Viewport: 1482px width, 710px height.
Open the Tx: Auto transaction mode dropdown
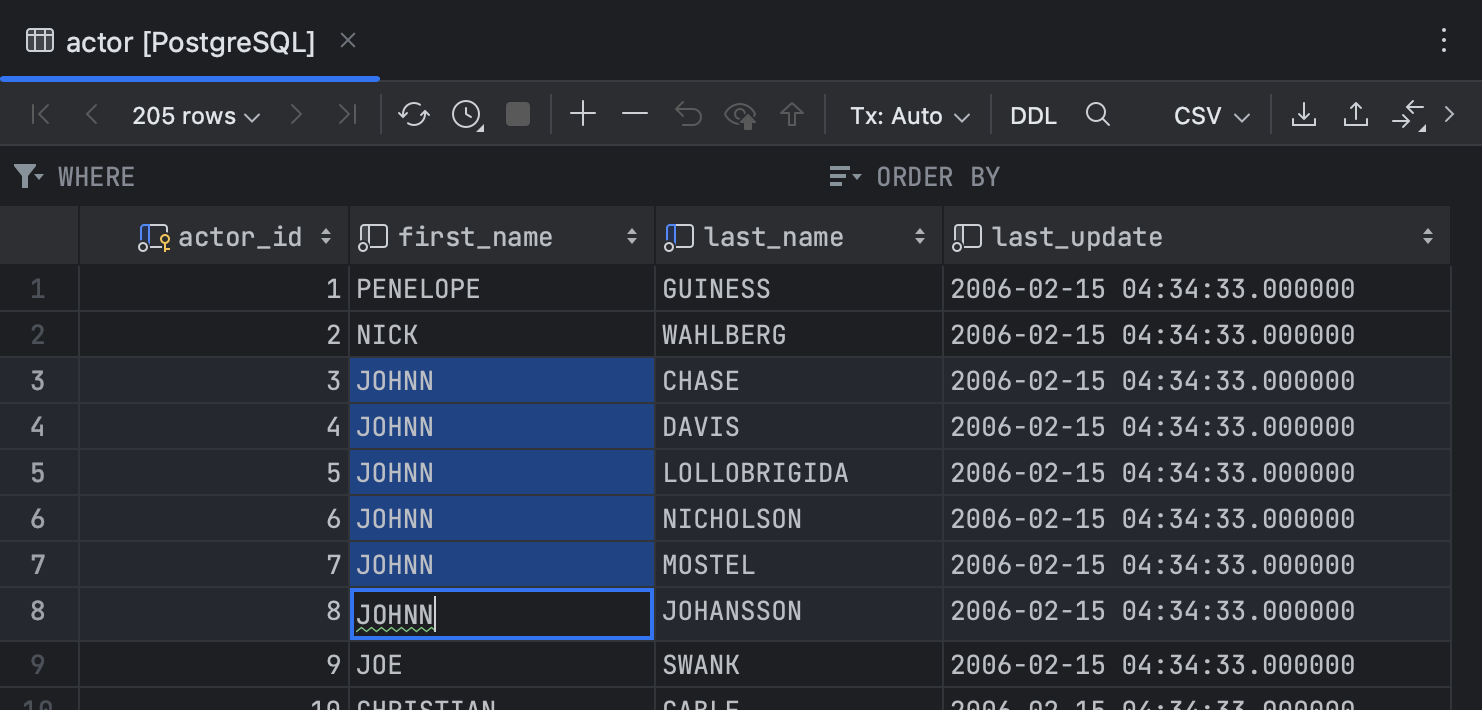click(907, 115)
